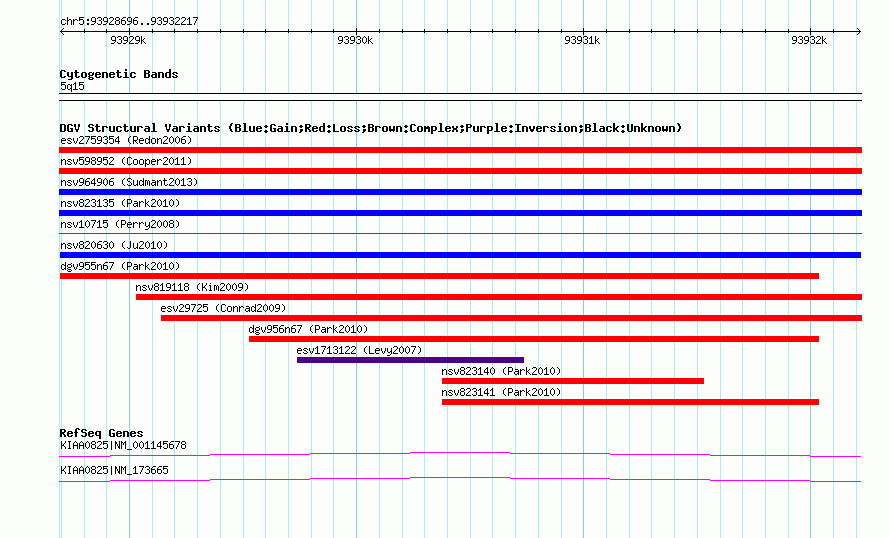Click the 93930k ruler label
The image size is (890, 538).
(x=355, y=40)
